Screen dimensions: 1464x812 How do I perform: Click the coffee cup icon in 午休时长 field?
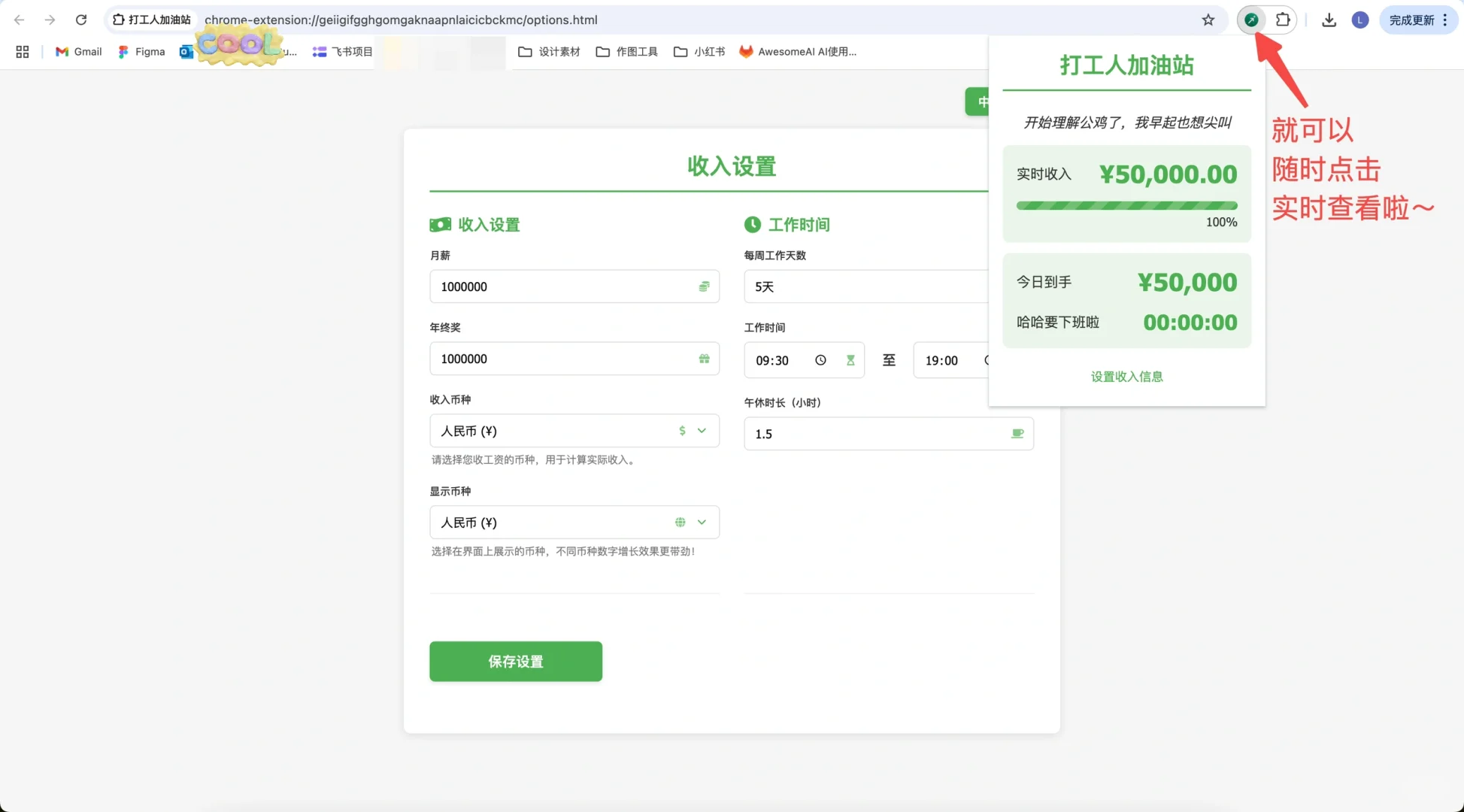point(1017,433)
